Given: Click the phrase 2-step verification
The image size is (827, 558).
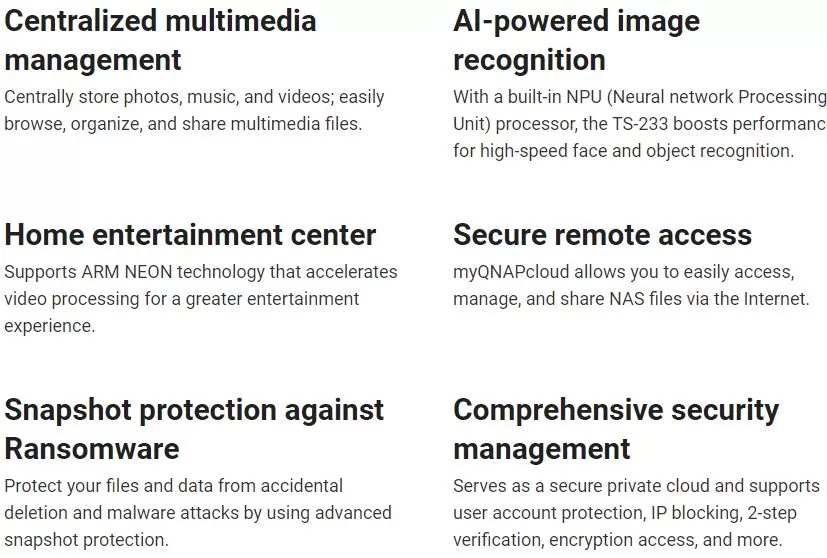Looking at the screenshot, I should (625, 526).
